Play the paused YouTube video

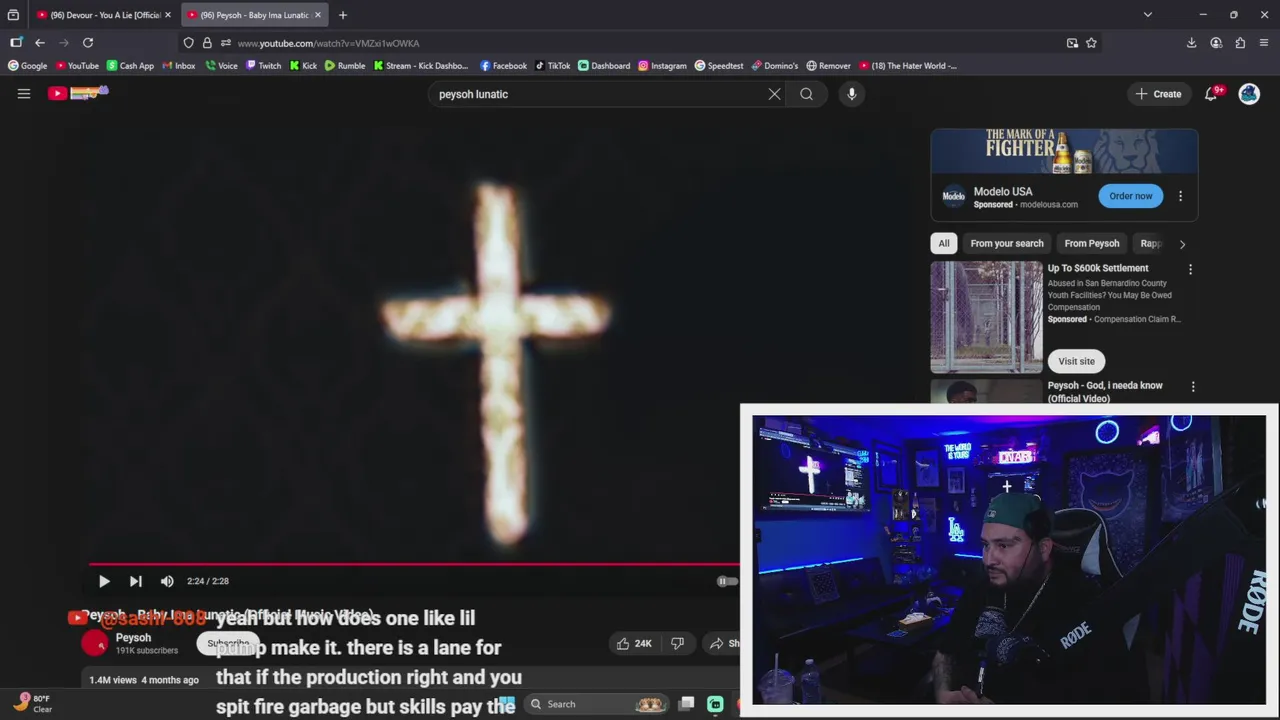(x=104, y=581)
